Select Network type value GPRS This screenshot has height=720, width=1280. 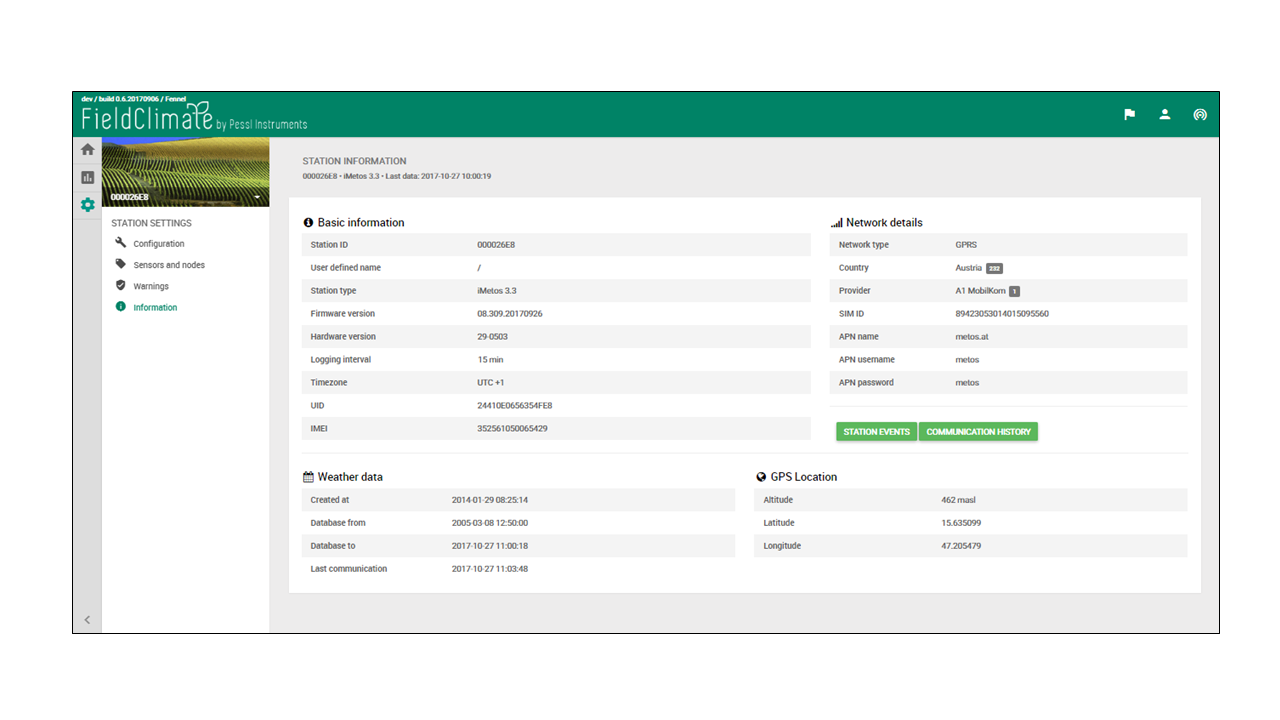point(966,245)
